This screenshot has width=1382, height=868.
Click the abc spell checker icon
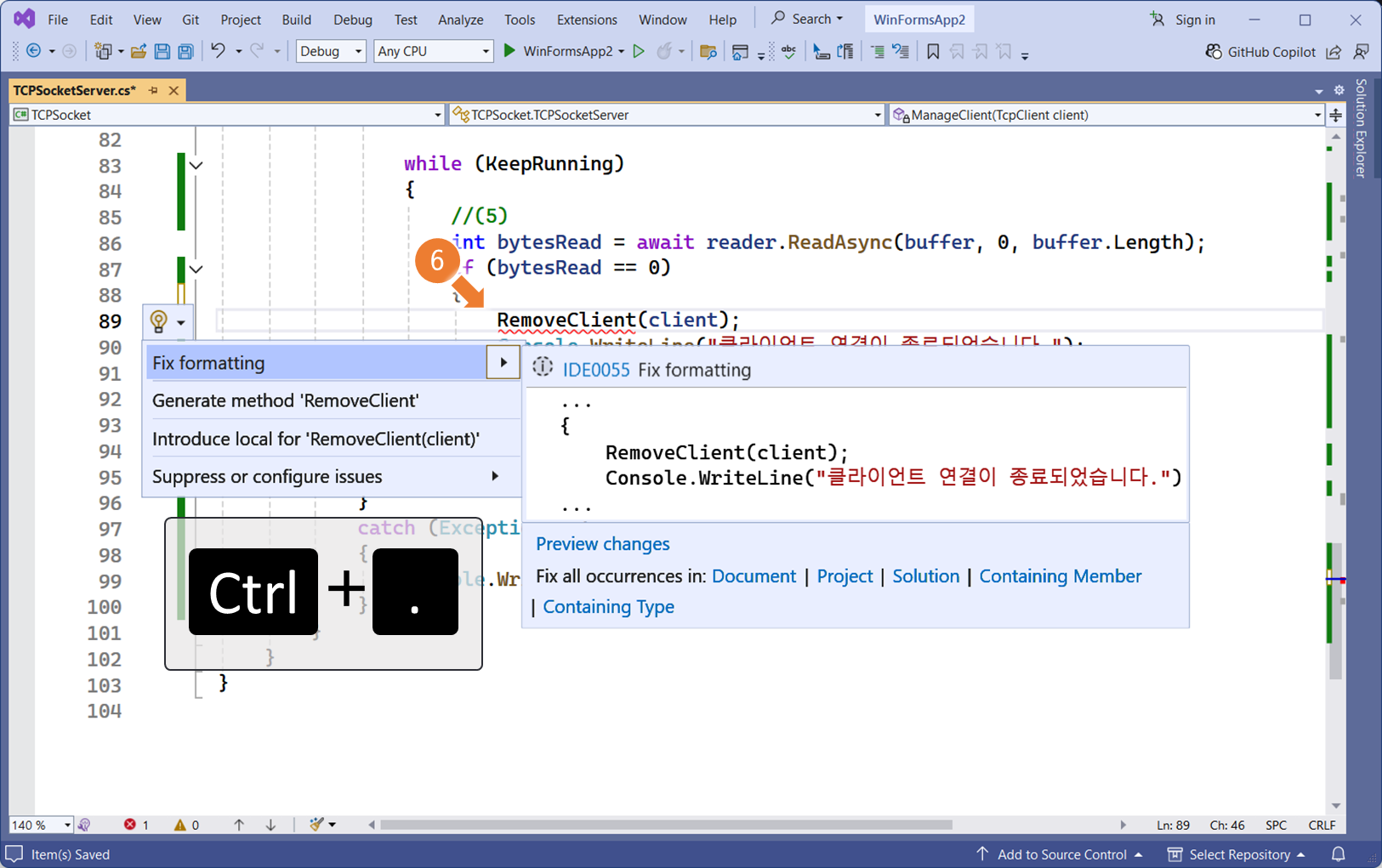point(788,51)
